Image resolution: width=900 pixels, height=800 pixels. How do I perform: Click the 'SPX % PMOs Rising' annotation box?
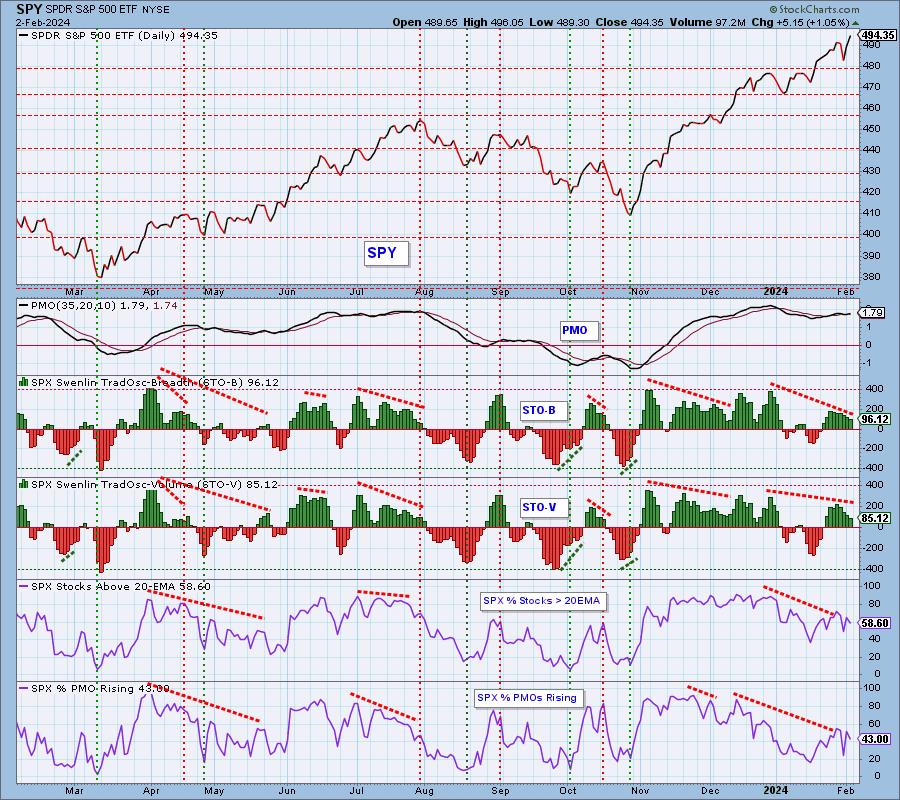529,698
